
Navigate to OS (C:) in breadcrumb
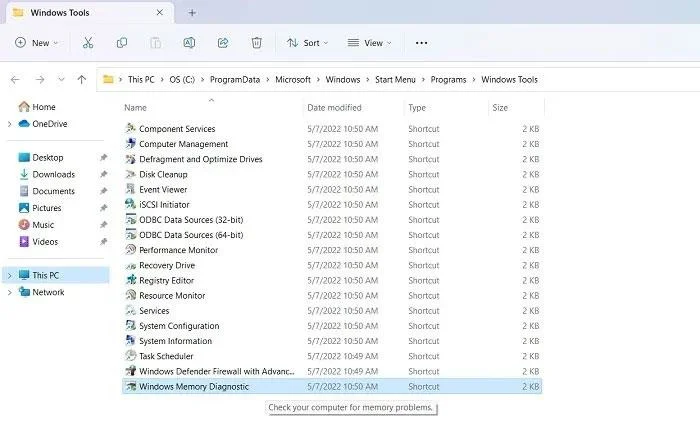(182, 79)
